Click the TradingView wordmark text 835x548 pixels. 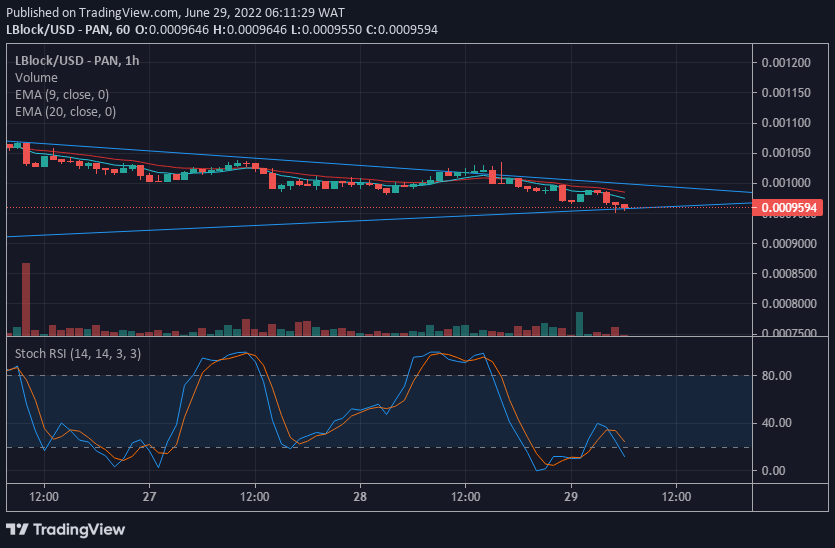point(79,529)
